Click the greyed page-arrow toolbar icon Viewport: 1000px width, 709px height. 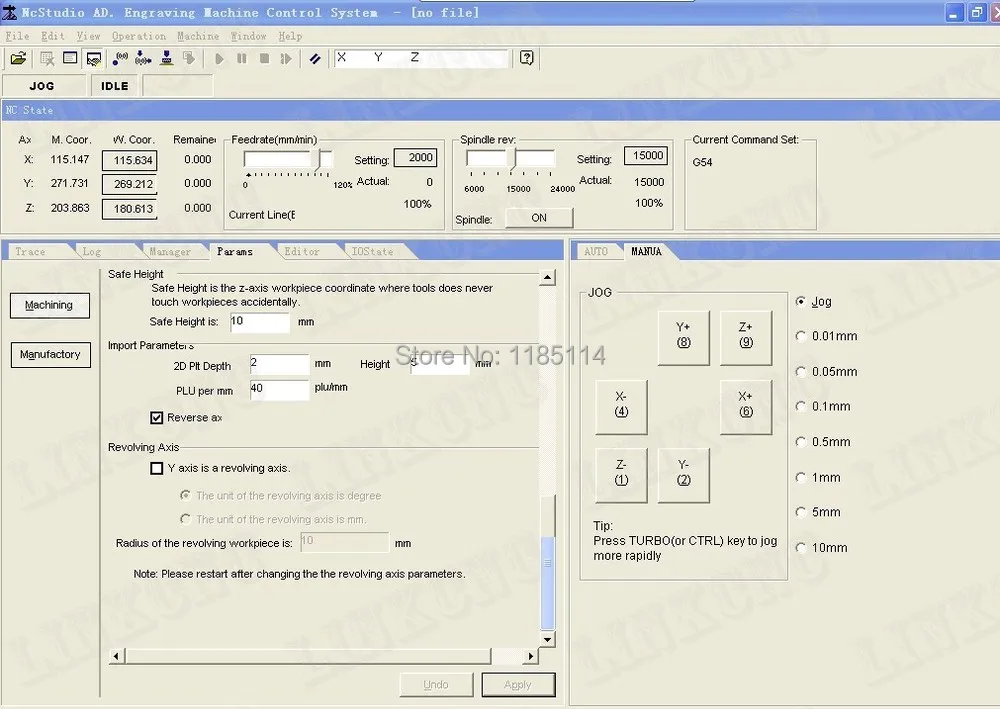(189, 59)
